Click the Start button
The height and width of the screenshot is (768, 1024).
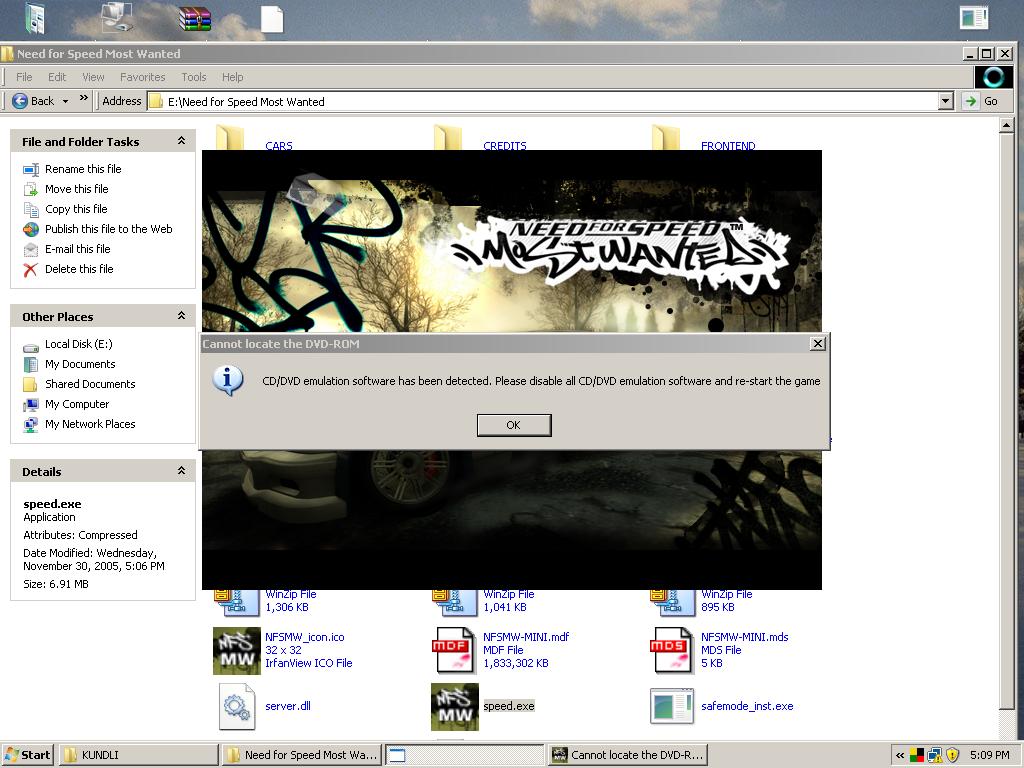27,755
